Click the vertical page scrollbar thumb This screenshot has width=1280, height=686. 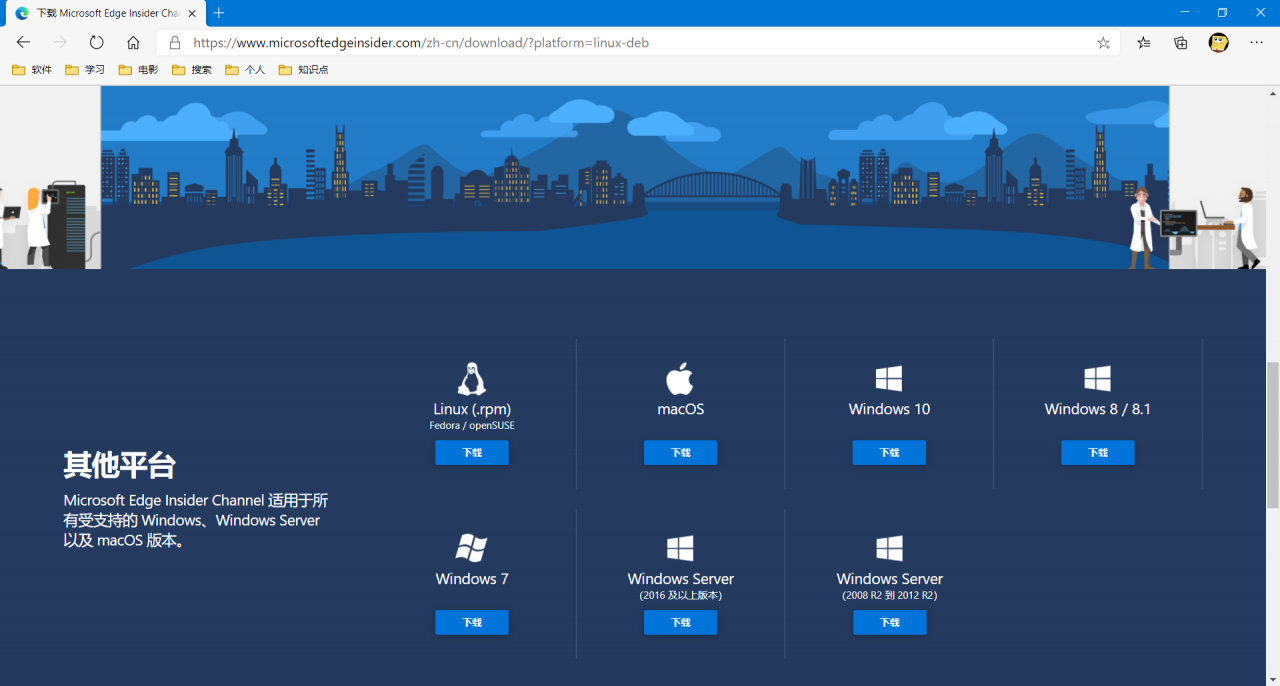1272,435
